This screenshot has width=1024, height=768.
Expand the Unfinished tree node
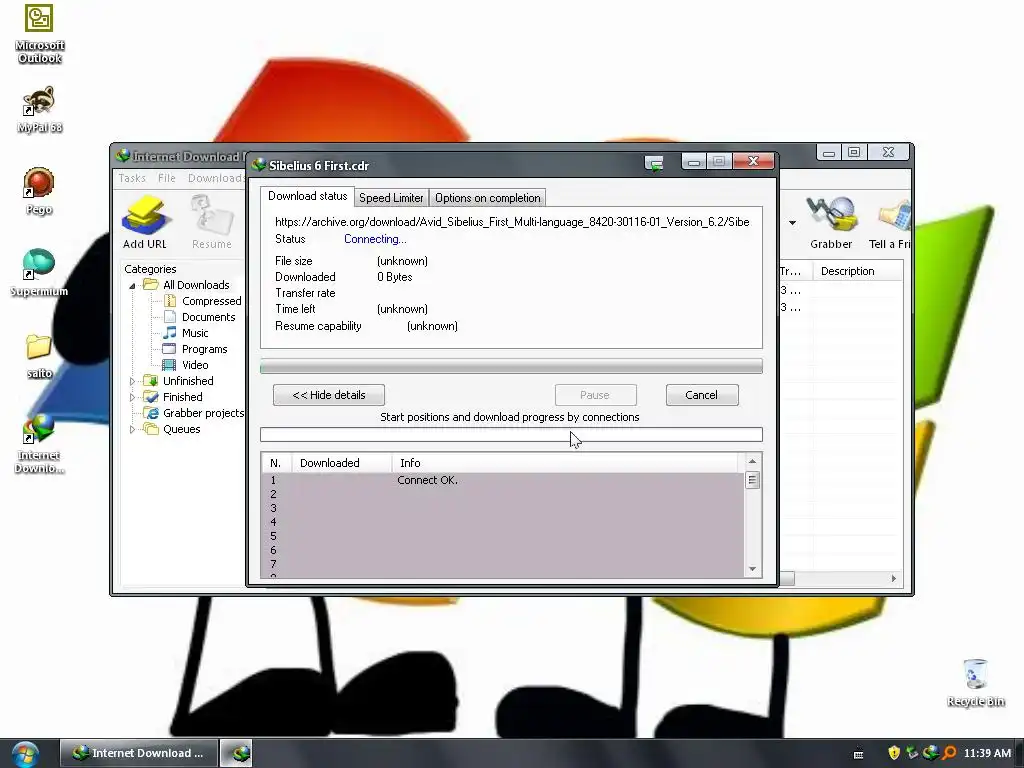pyautogui.click(x=133, y=381)
